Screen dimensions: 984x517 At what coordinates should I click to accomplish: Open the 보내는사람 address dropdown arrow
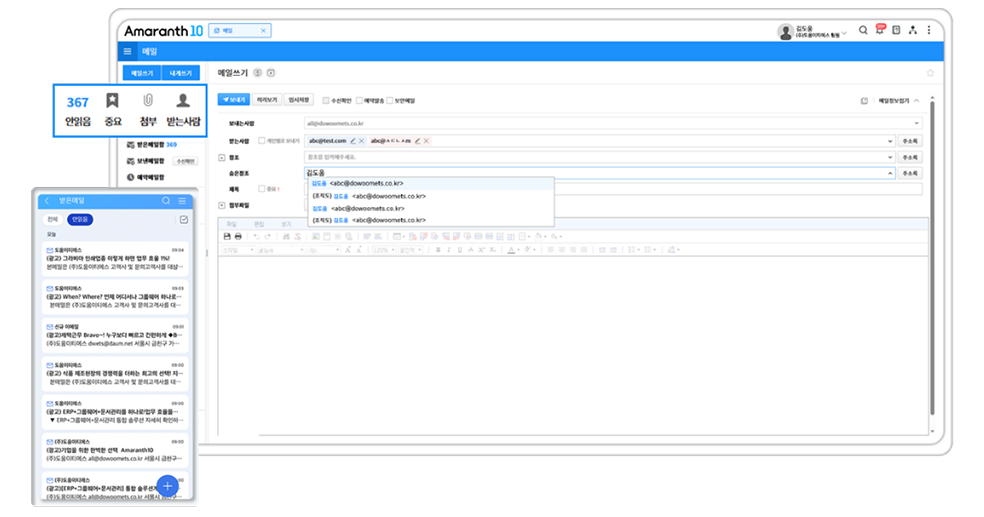[916, 124]
